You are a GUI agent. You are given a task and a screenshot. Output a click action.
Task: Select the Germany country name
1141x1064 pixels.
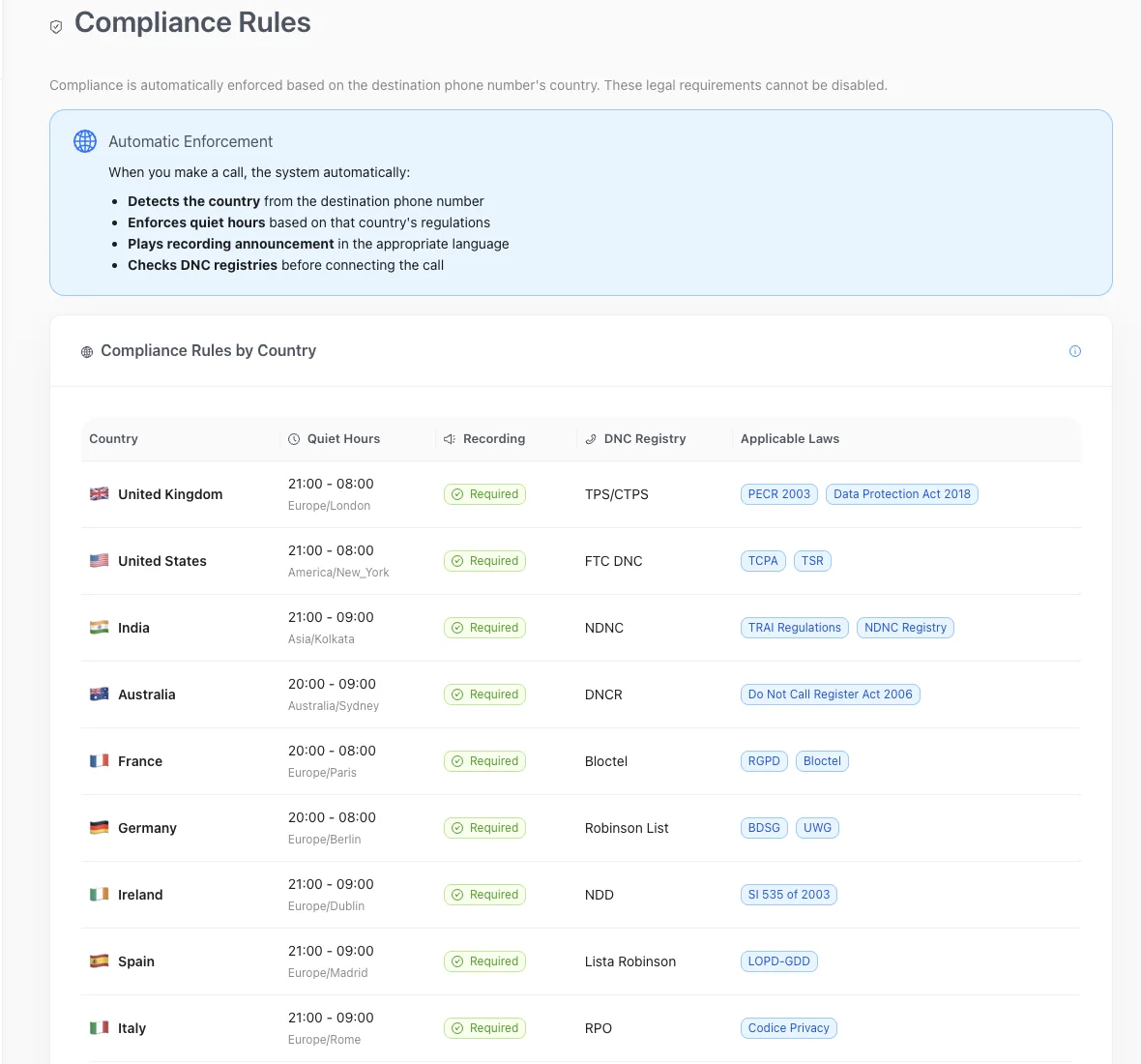pyautogui.click(x=148, y=828)
